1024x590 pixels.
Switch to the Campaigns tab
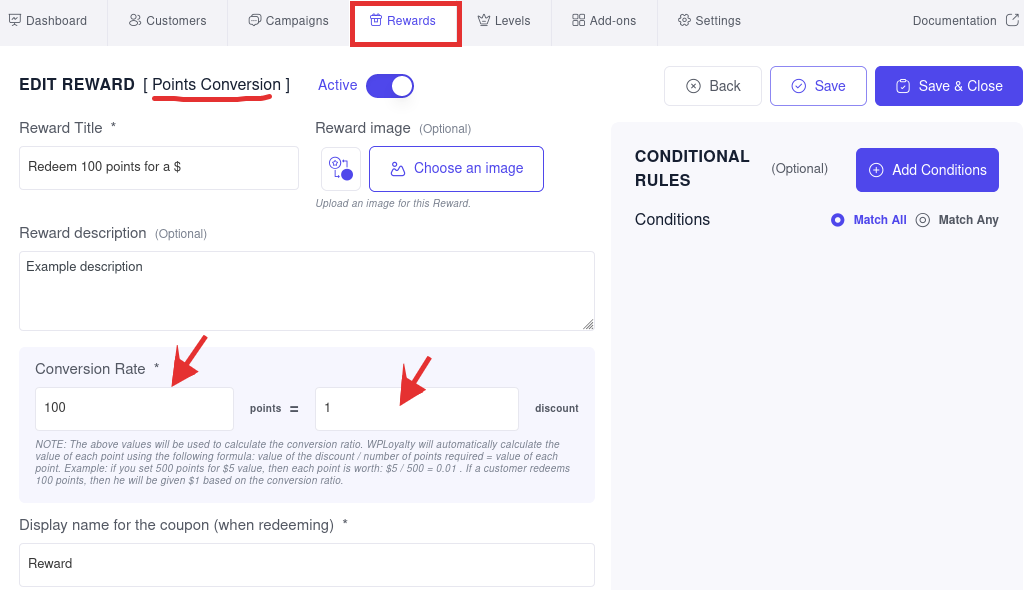pos(289,21)
